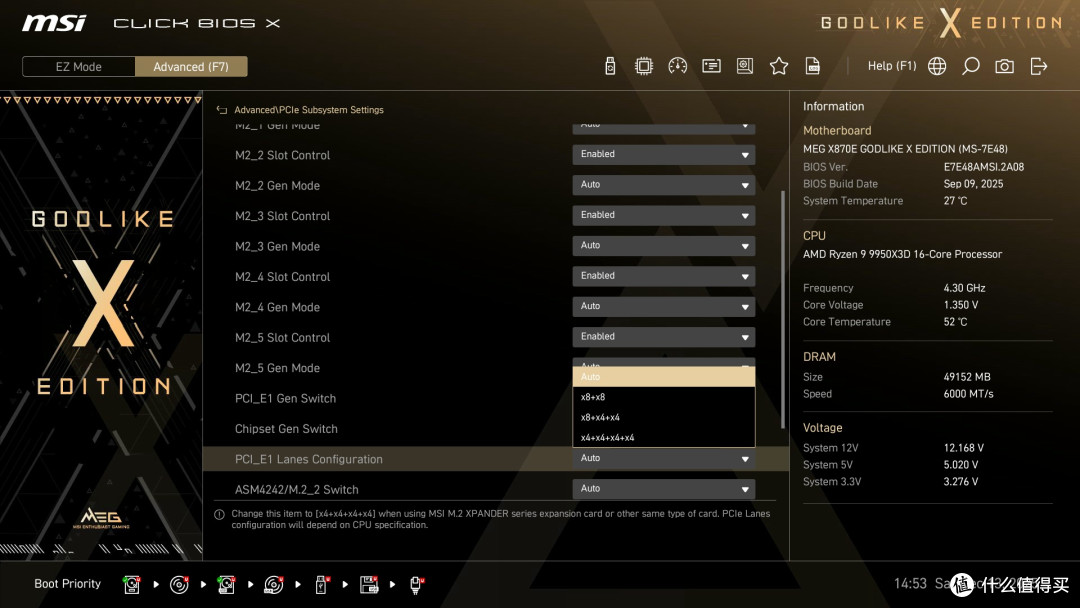Open the memory profile card icon
Viewport: 1080px width, 608px height.
tap(711, 66)
